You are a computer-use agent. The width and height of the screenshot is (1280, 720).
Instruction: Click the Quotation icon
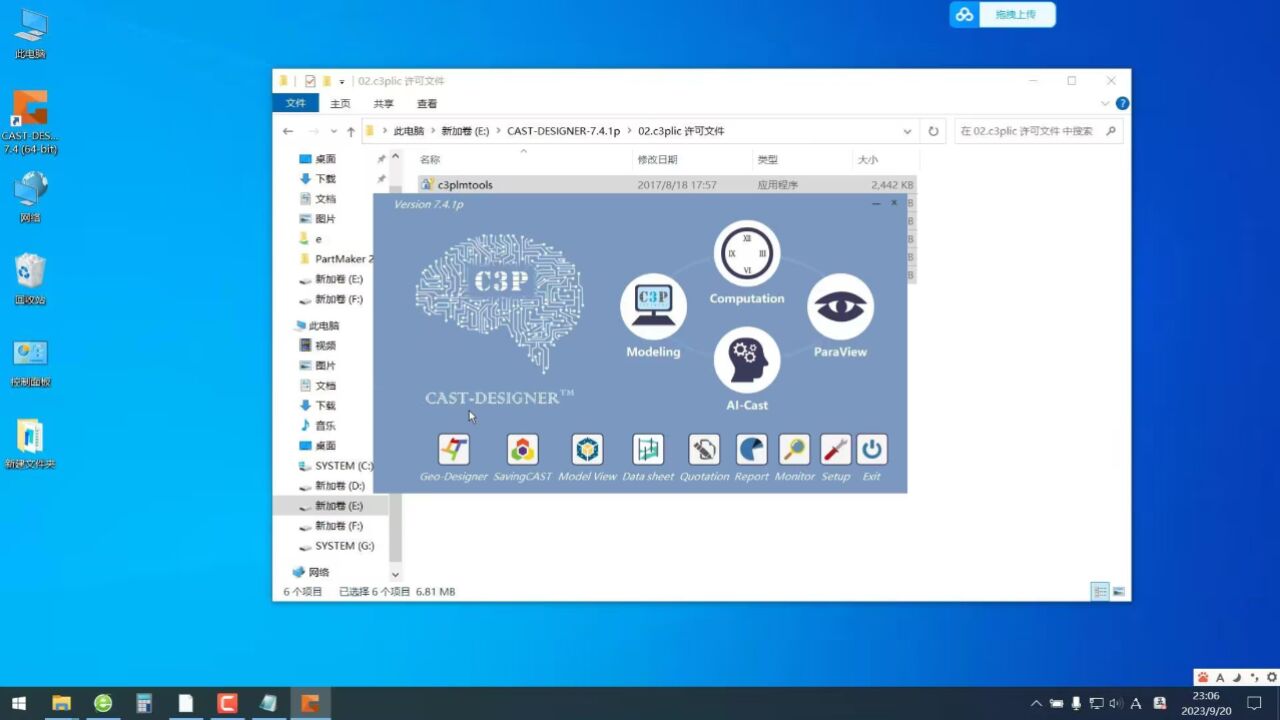704,450
